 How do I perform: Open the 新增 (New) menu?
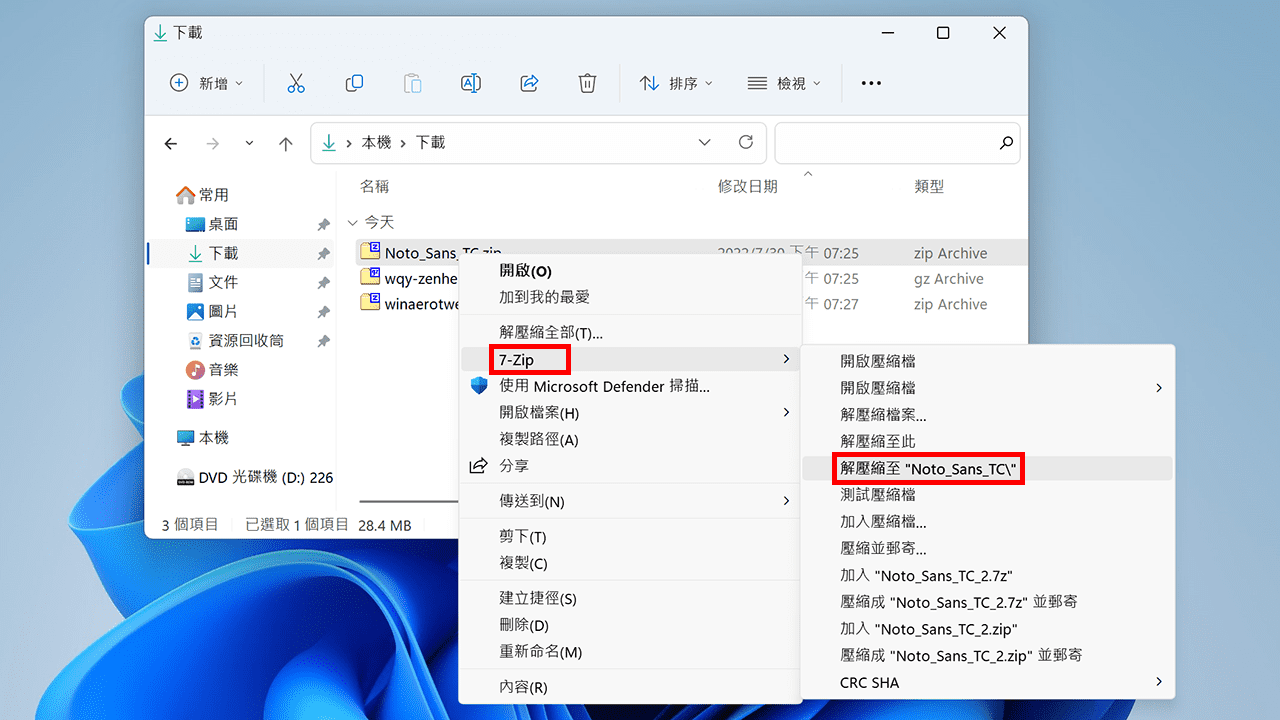point(207,83)
